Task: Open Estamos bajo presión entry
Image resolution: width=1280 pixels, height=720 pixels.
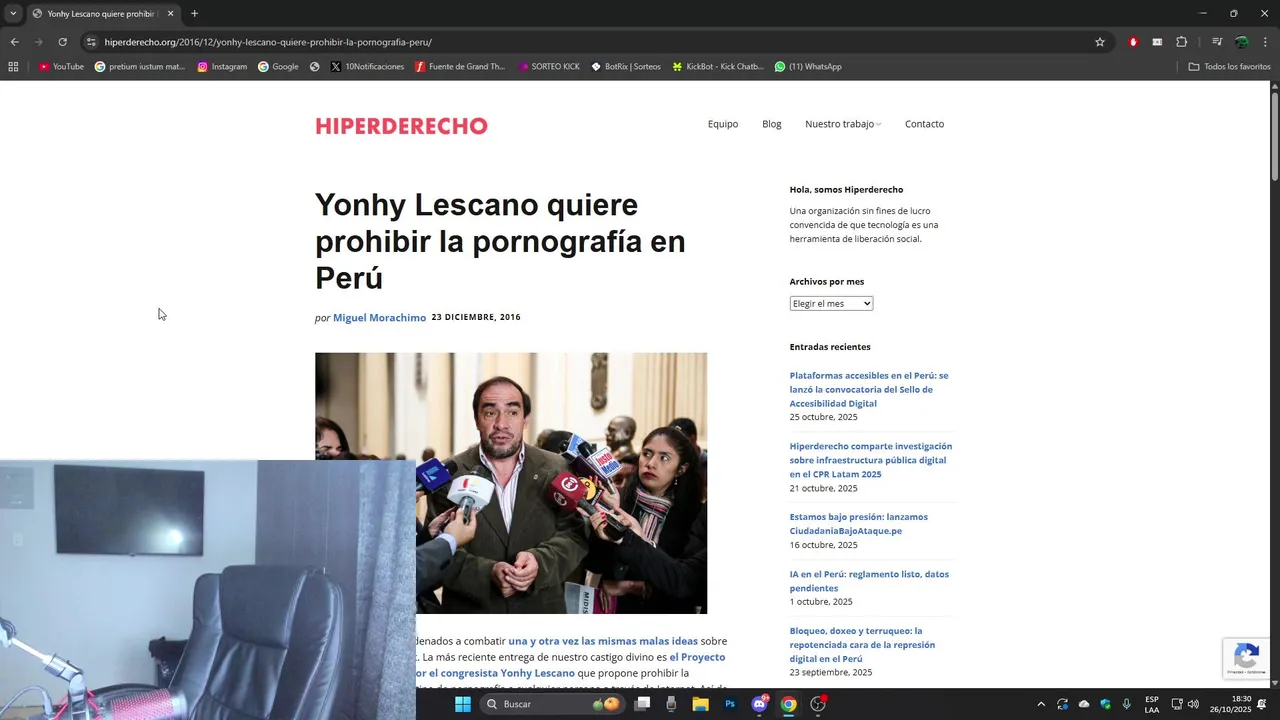Action: [x=859, y=524]
